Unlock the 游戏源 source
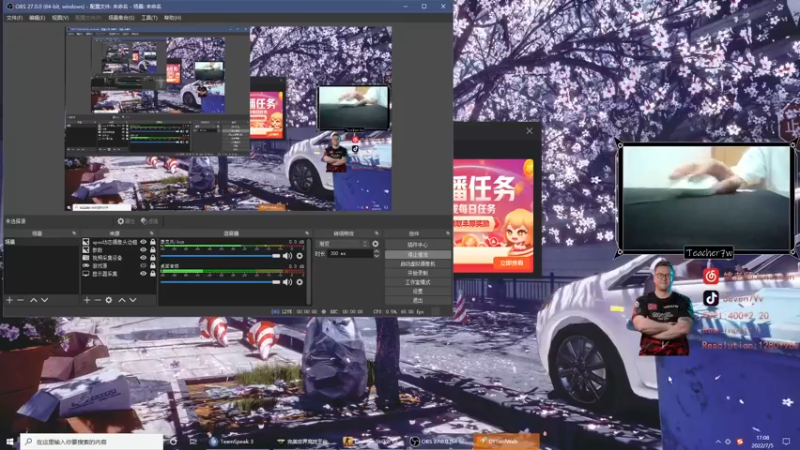Image resolution: width=800 pixels, height=450 pixels. coord(153,265)
